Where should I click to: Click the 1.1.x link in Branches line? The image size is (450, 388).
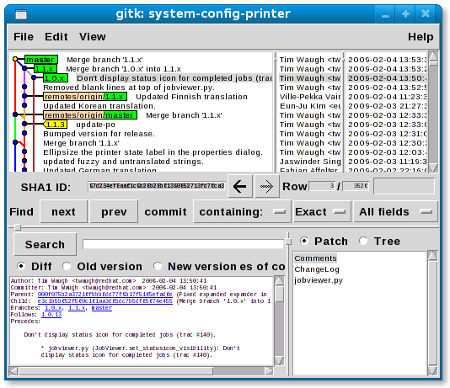[x=77, y=308]
